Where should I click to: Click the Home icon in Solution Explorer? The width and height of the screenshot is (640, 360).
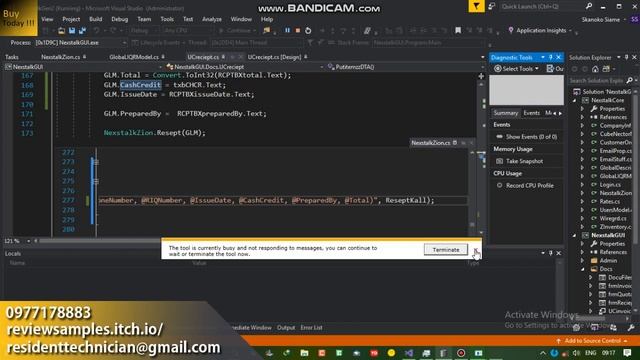595,69
